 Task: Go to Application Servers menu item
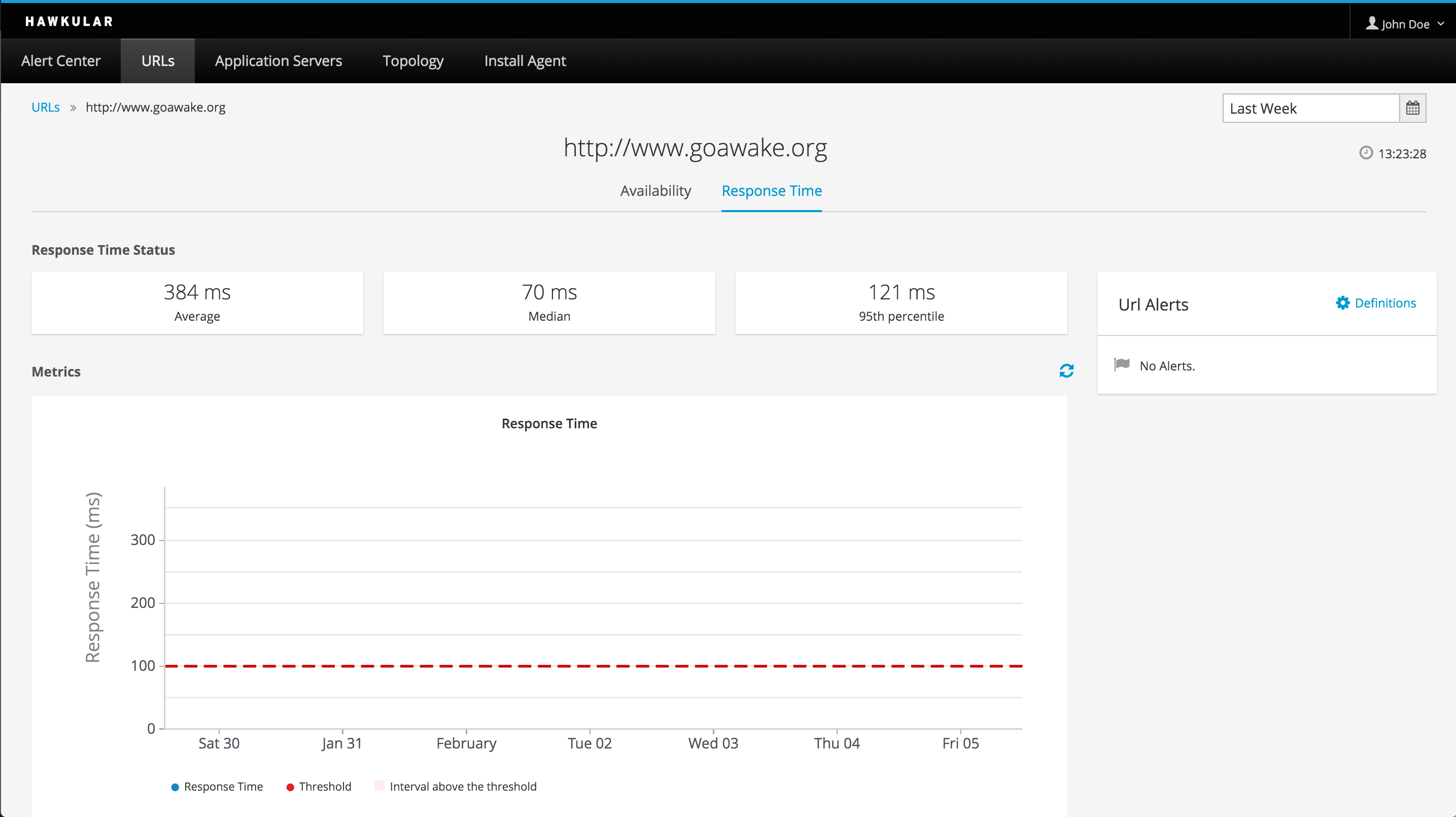click(278, 60)
